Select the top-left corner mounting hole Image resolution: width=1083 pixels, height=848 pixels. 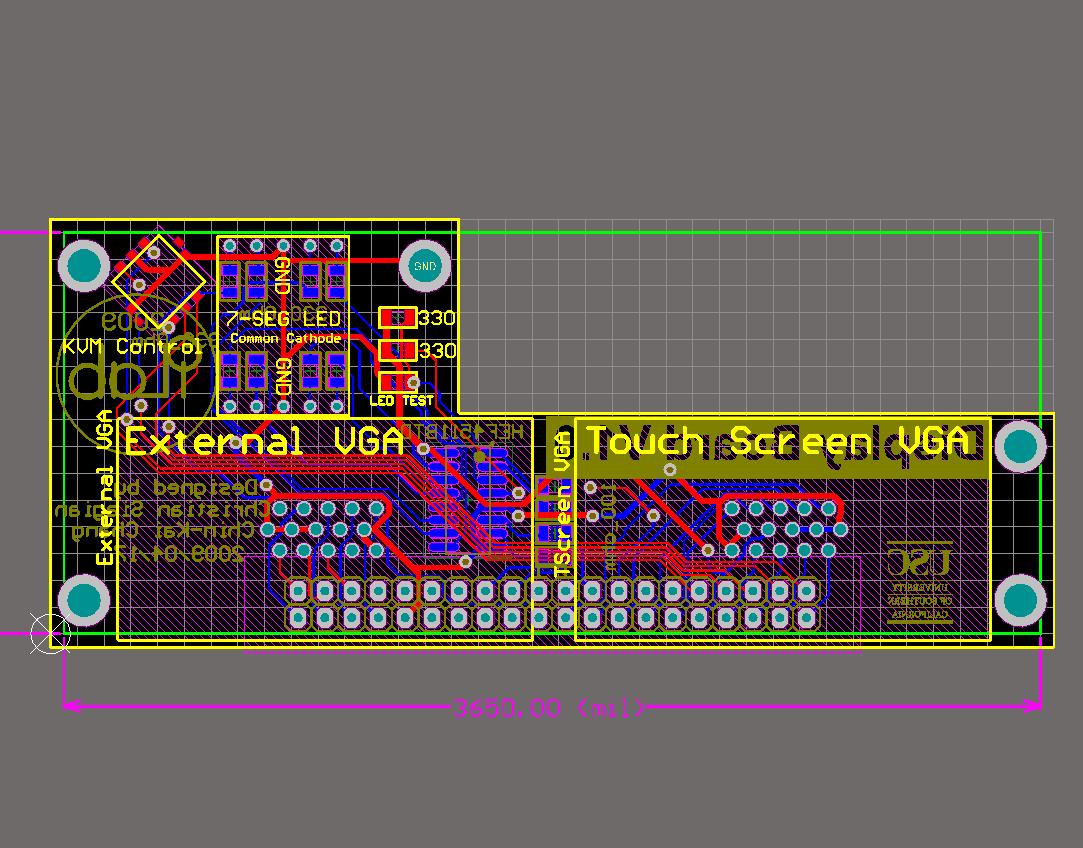[x=84, y=265]
